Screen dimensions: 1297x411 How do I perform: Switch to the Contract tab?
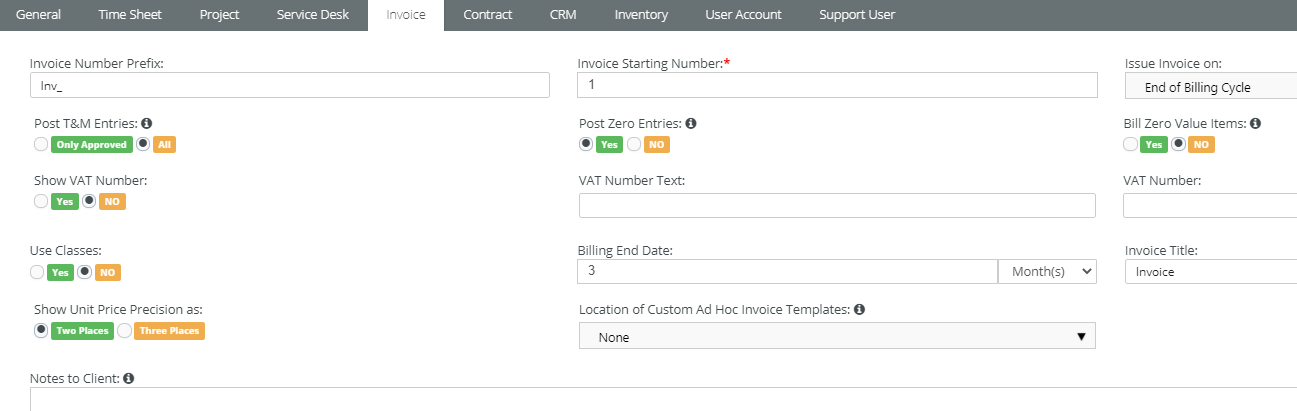pos(488,15)
